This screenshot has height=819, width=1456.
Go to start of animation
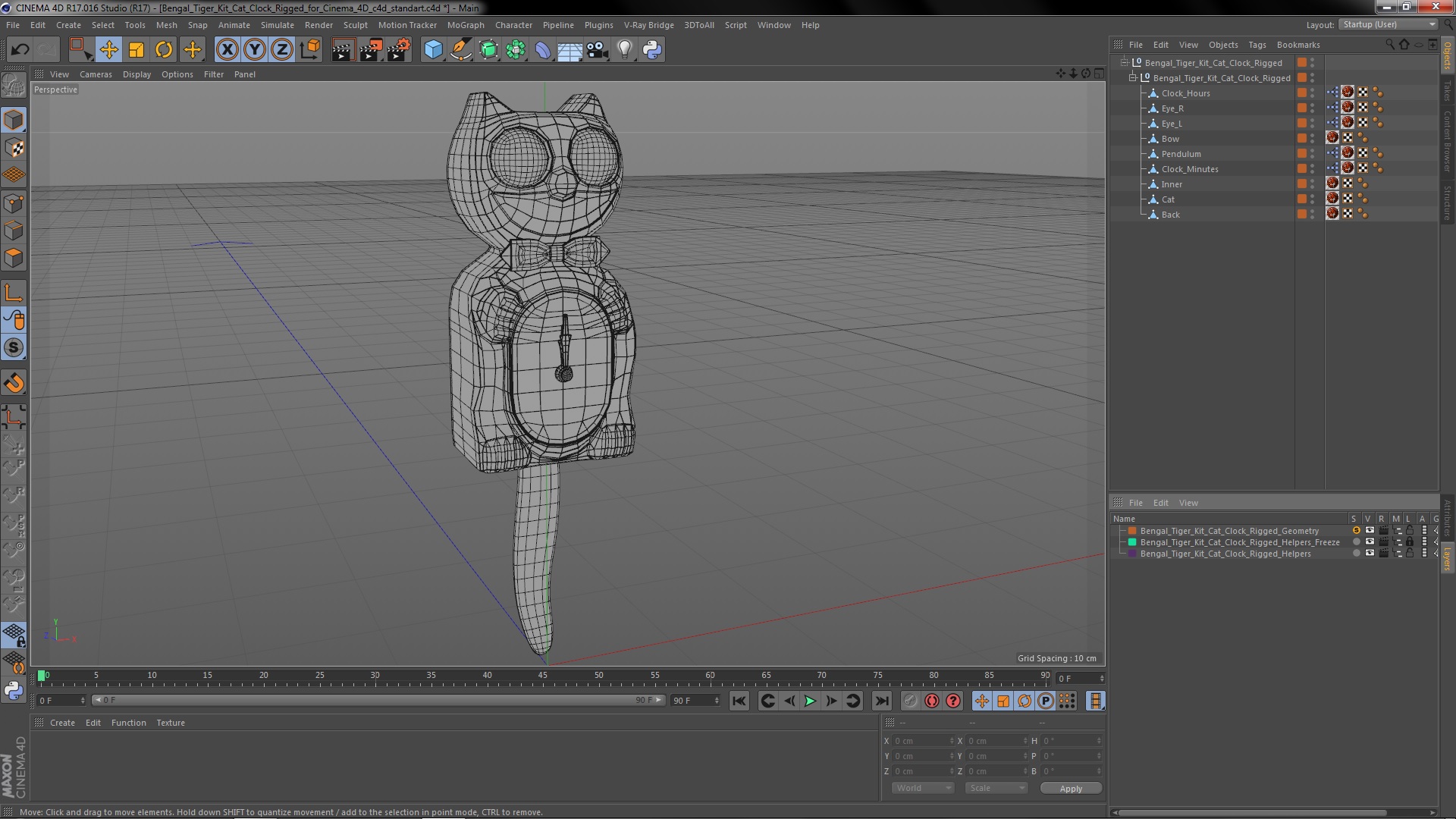point(739,701)
